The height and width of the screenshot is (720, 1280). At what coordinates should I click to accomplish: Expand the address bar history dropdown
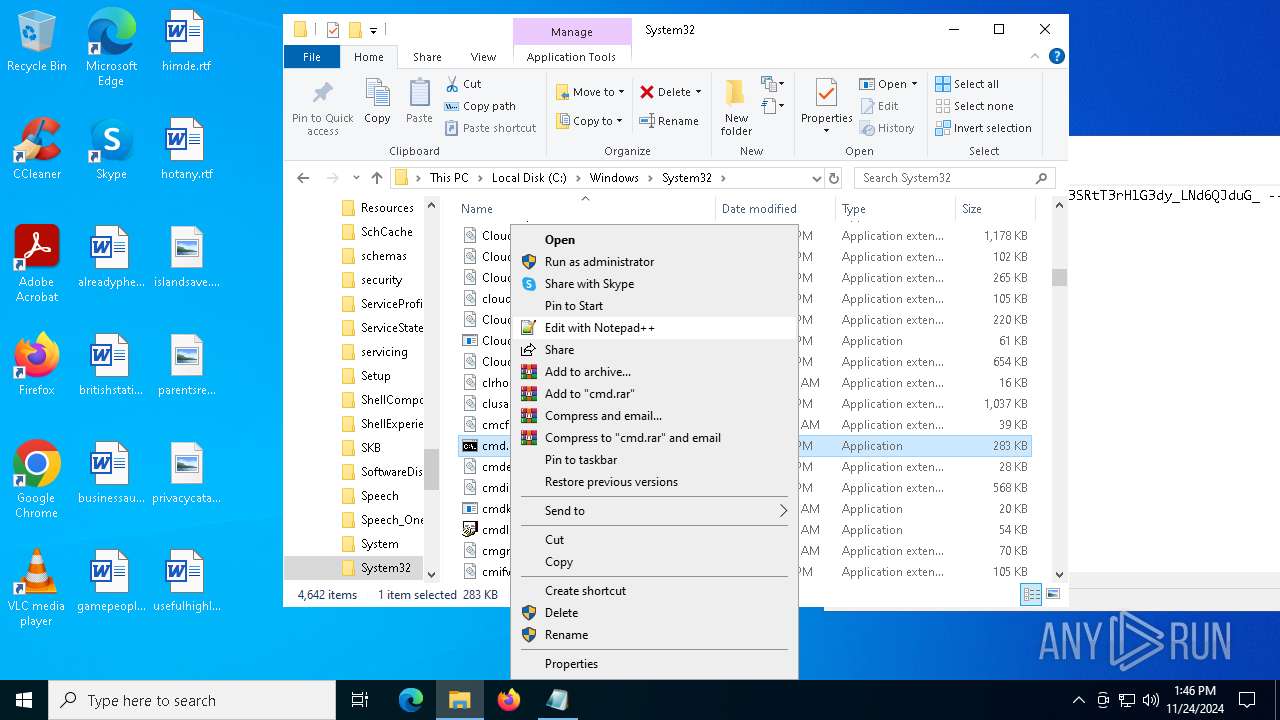tap(817, 178)
